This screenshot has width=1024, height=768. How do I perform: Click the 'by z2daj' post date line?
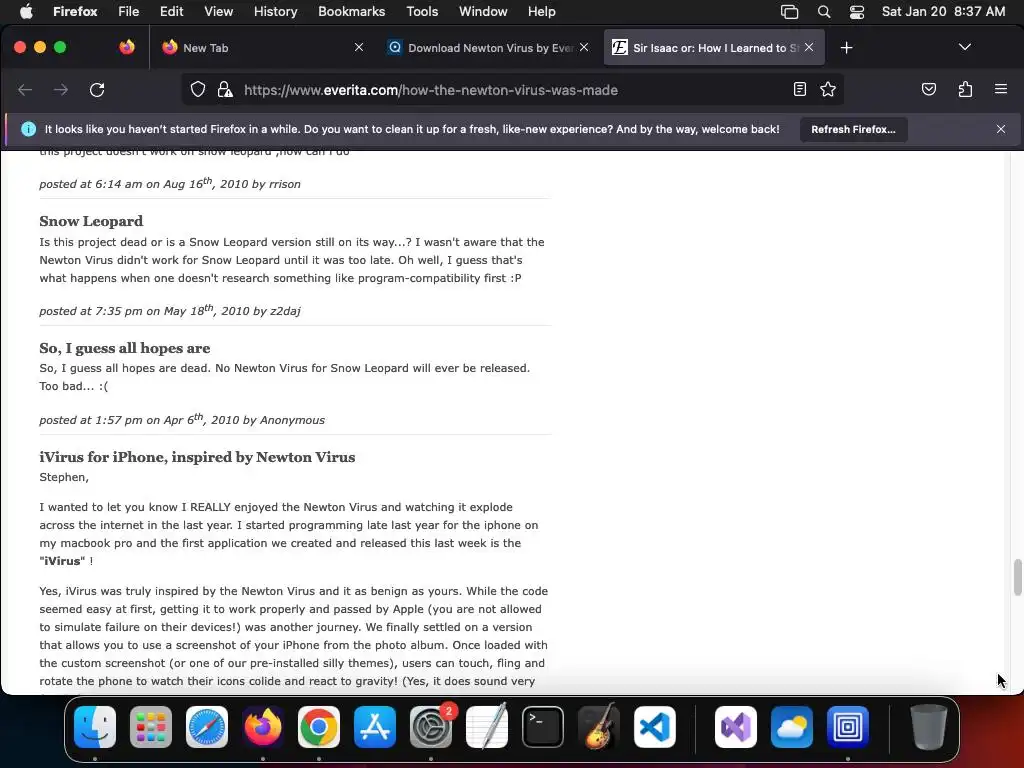pos(170,310)
